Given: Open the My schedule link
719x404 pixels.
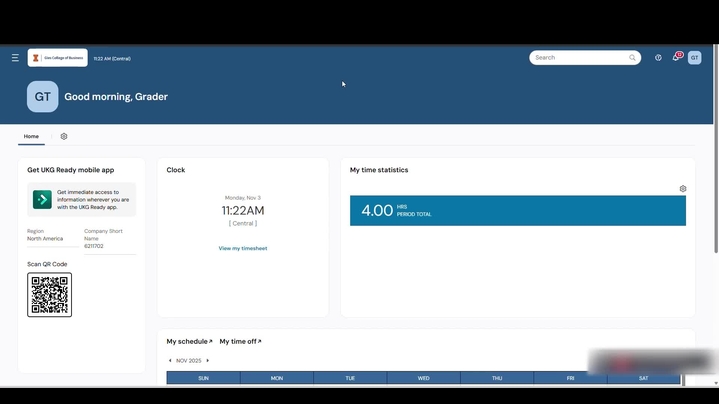Looking at the screenshot, I should [x=189, y=342].
